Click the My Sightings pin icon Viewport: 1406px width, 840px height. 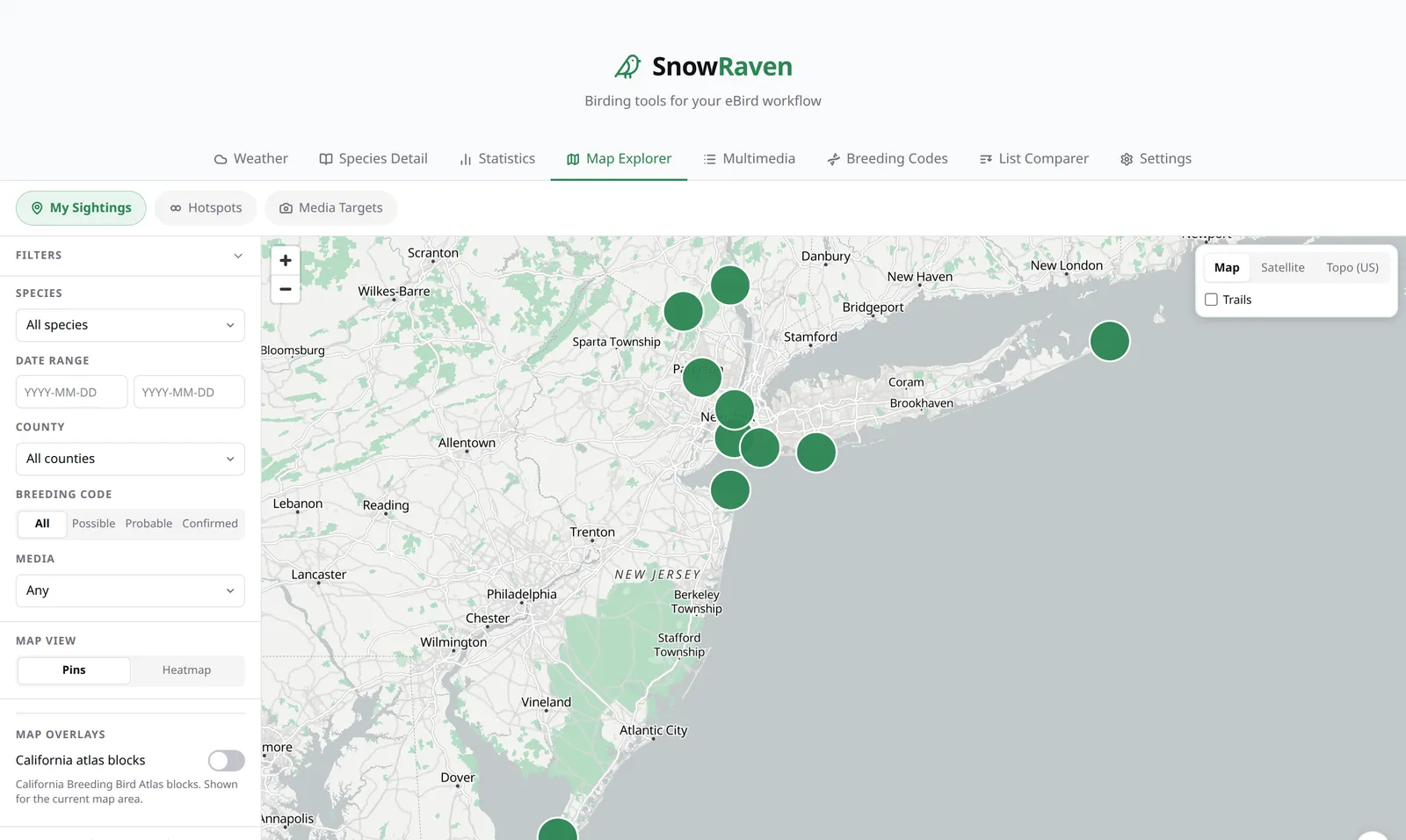coord(37,208)
